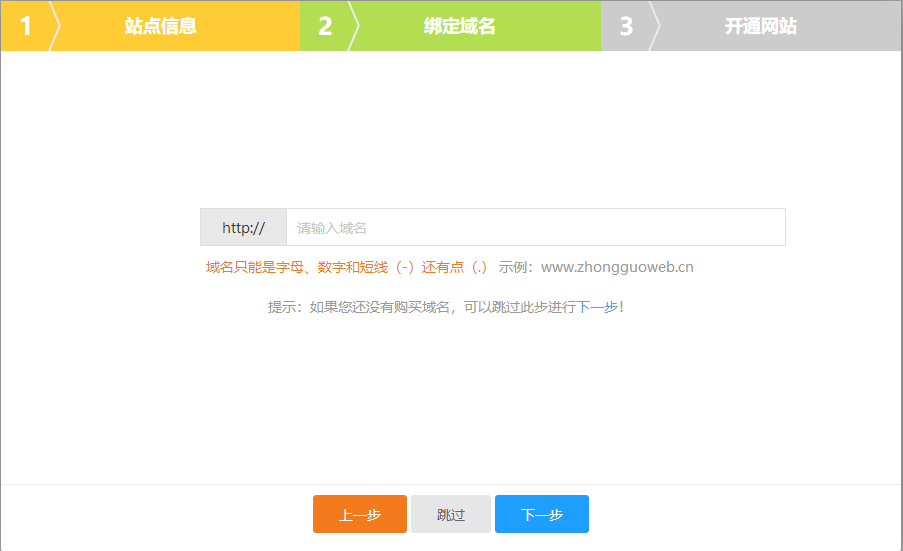The height and width of the screenshot is (551, 903).
Task: Open the 开通网站 step tab
Action: [760, 26]
